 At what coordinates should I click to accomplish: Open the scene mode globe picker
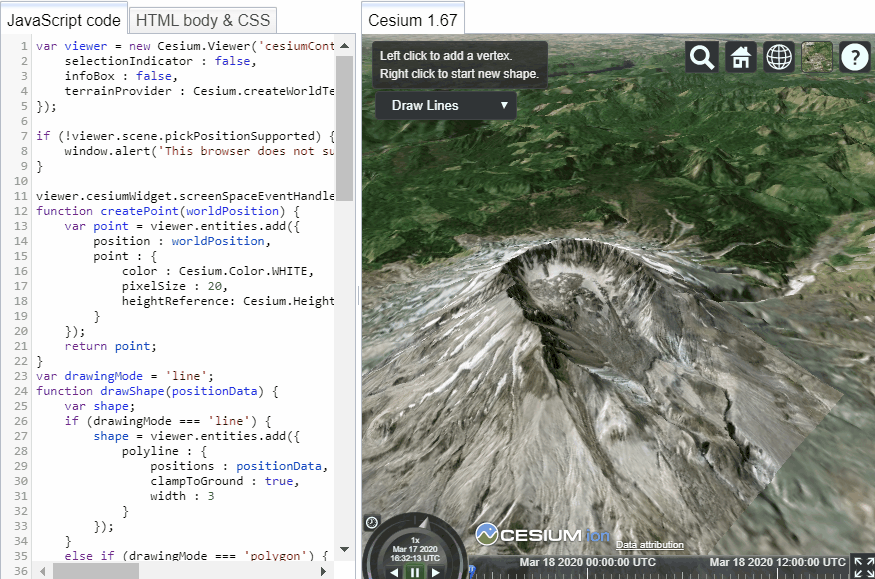[x=778, y=57]
